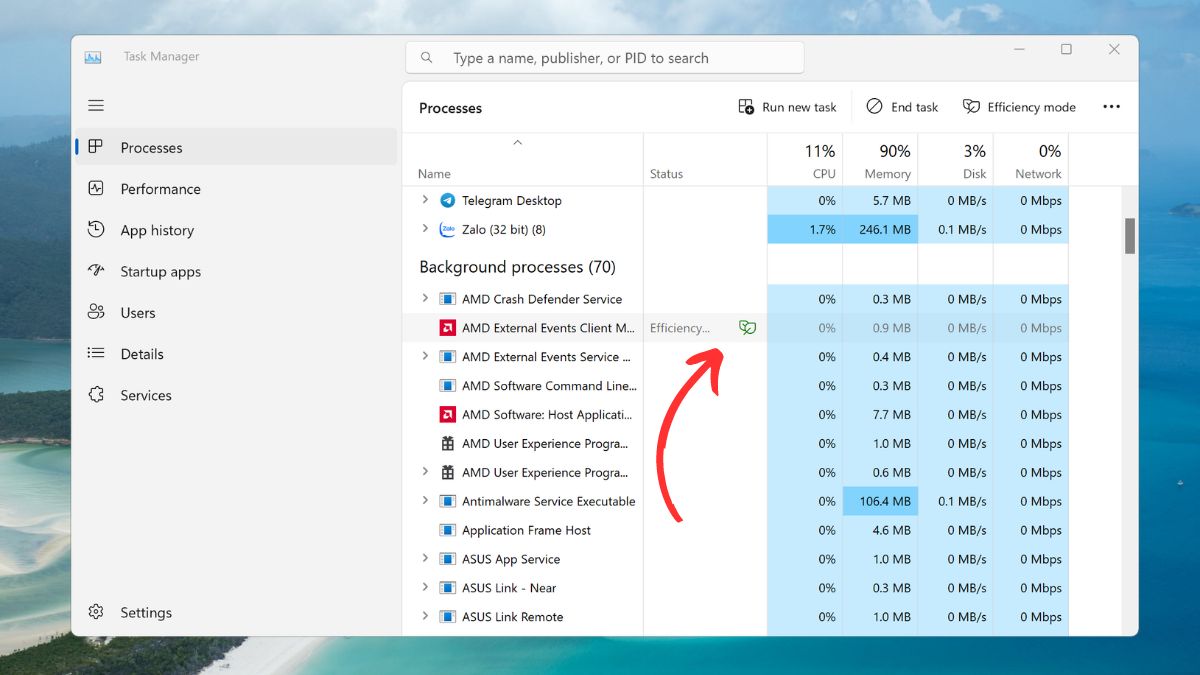Open the three-dot more options menu
The width and height of the screenshot is (1200, 675).
(1111, 107)
